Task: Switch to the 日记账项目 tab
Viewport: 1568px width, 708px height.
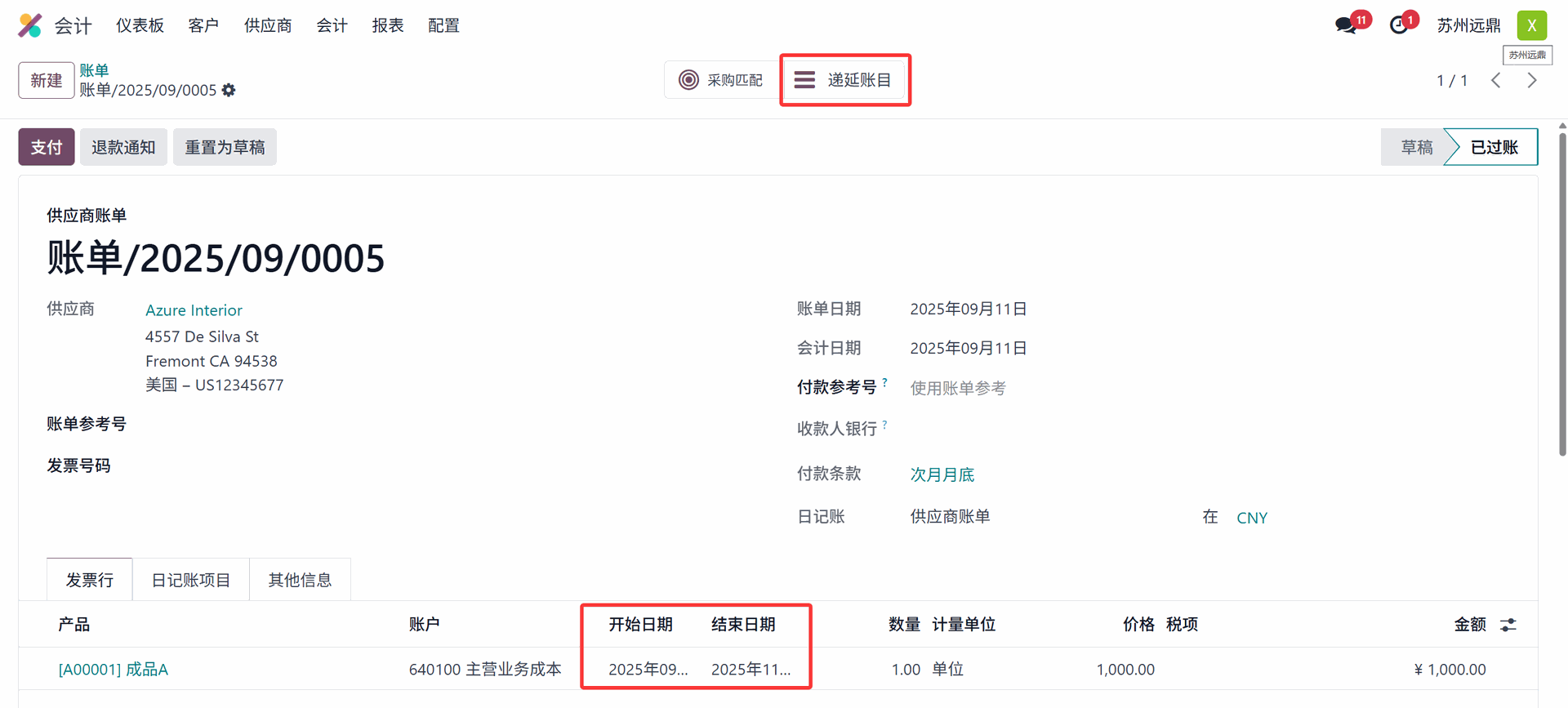Action: [x=190, y=580]
